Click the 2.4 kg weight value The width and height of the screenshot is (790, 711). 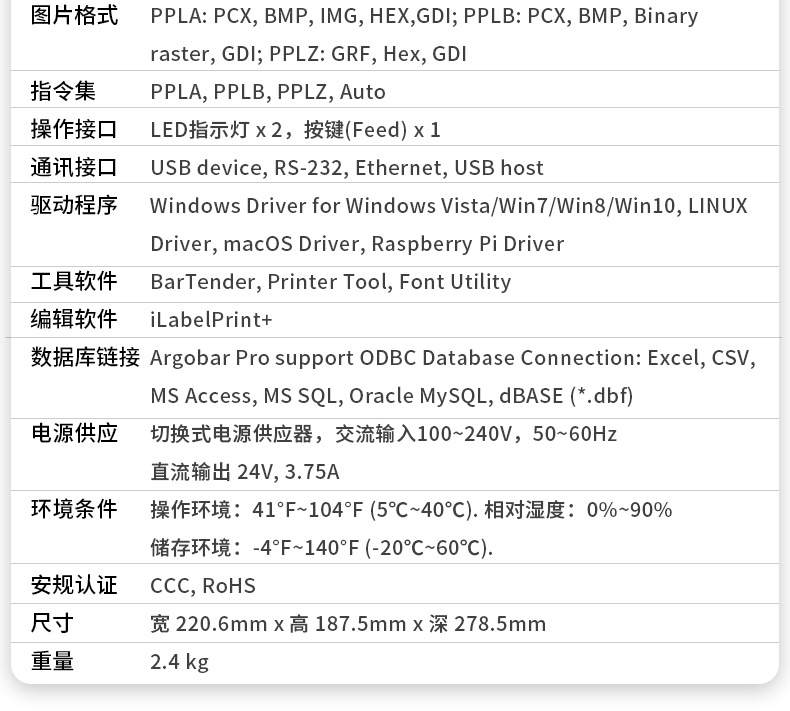pos(179,662)
